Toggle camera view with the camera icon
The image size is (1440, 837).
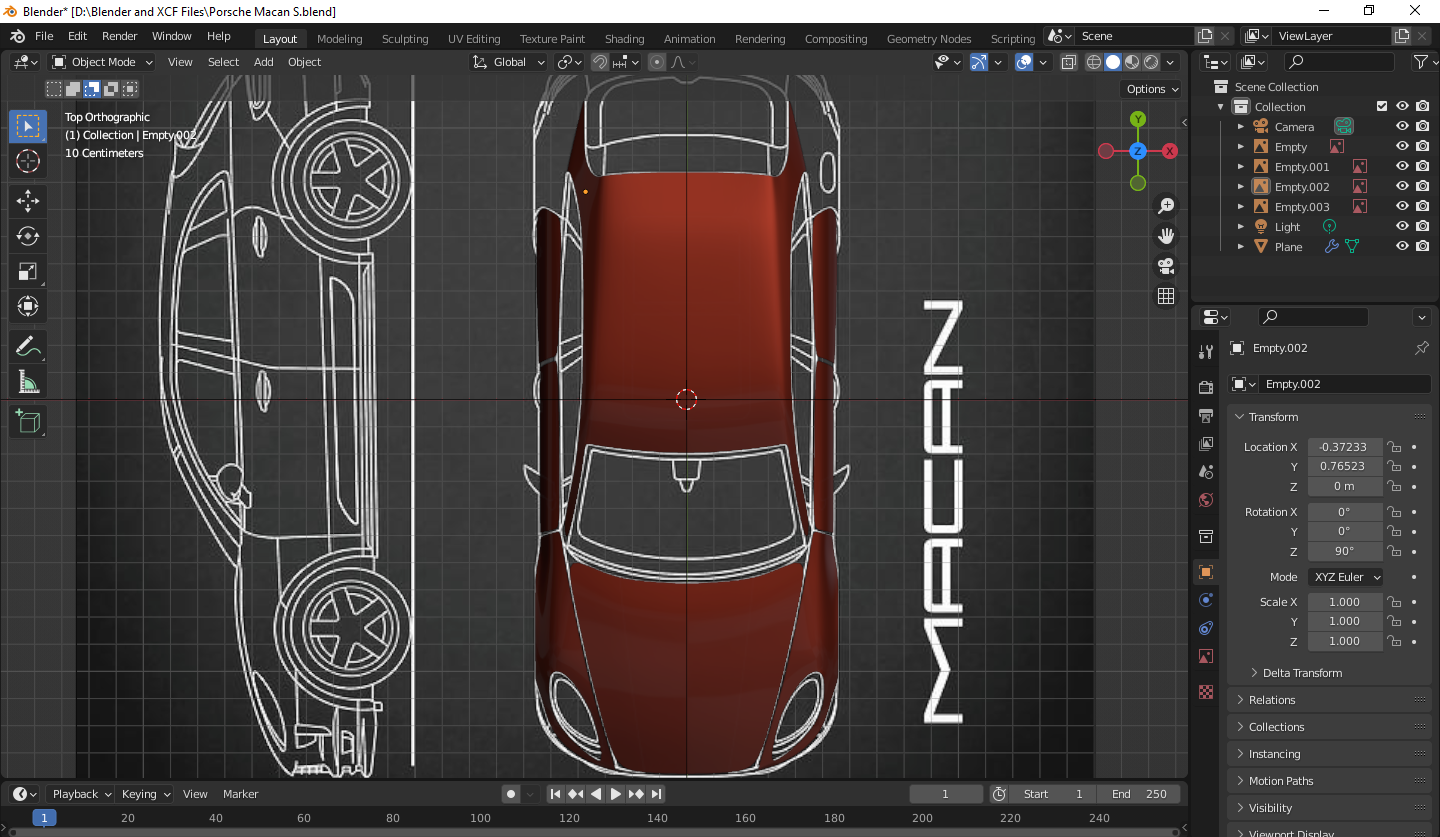[1166, 266]
